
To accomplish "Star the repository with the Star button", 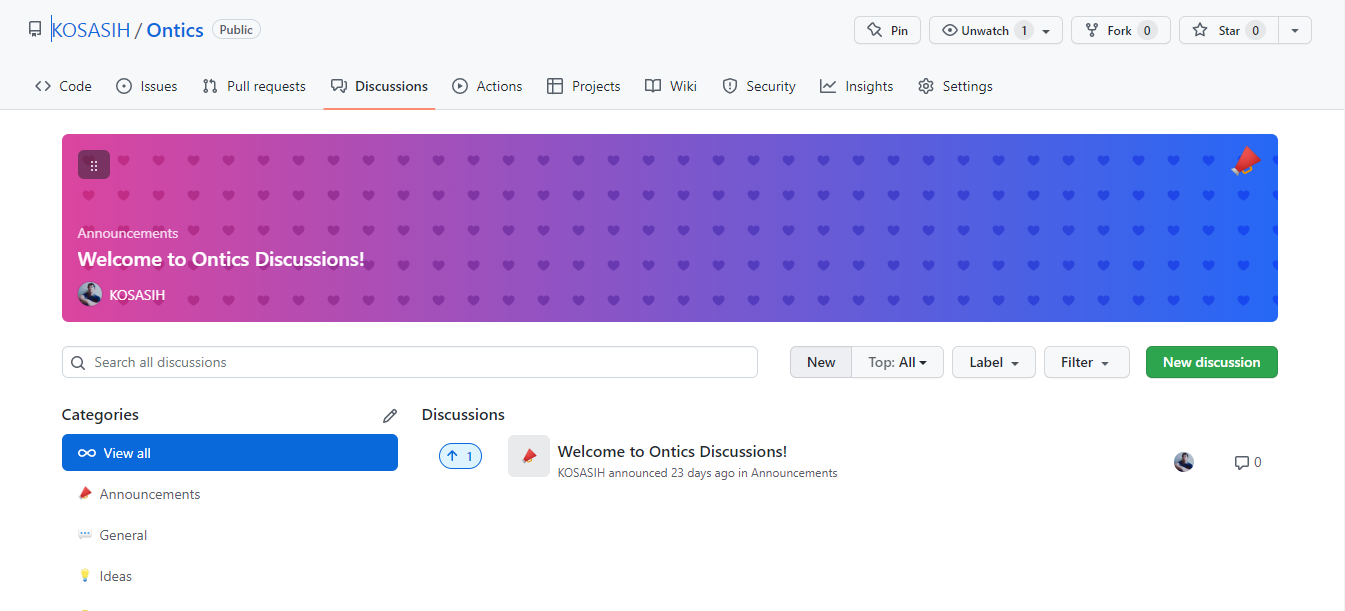I will point(1229,30).
